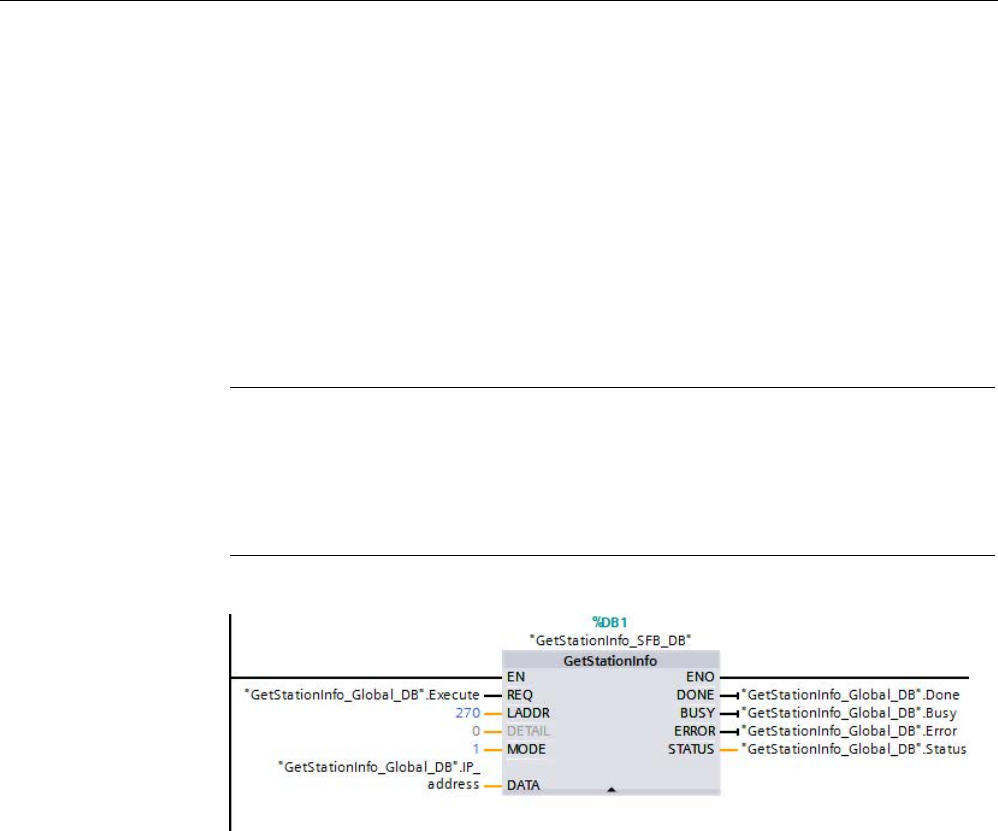Click the LADDR parameter label
998x831 pixels.
pos(528,713)
